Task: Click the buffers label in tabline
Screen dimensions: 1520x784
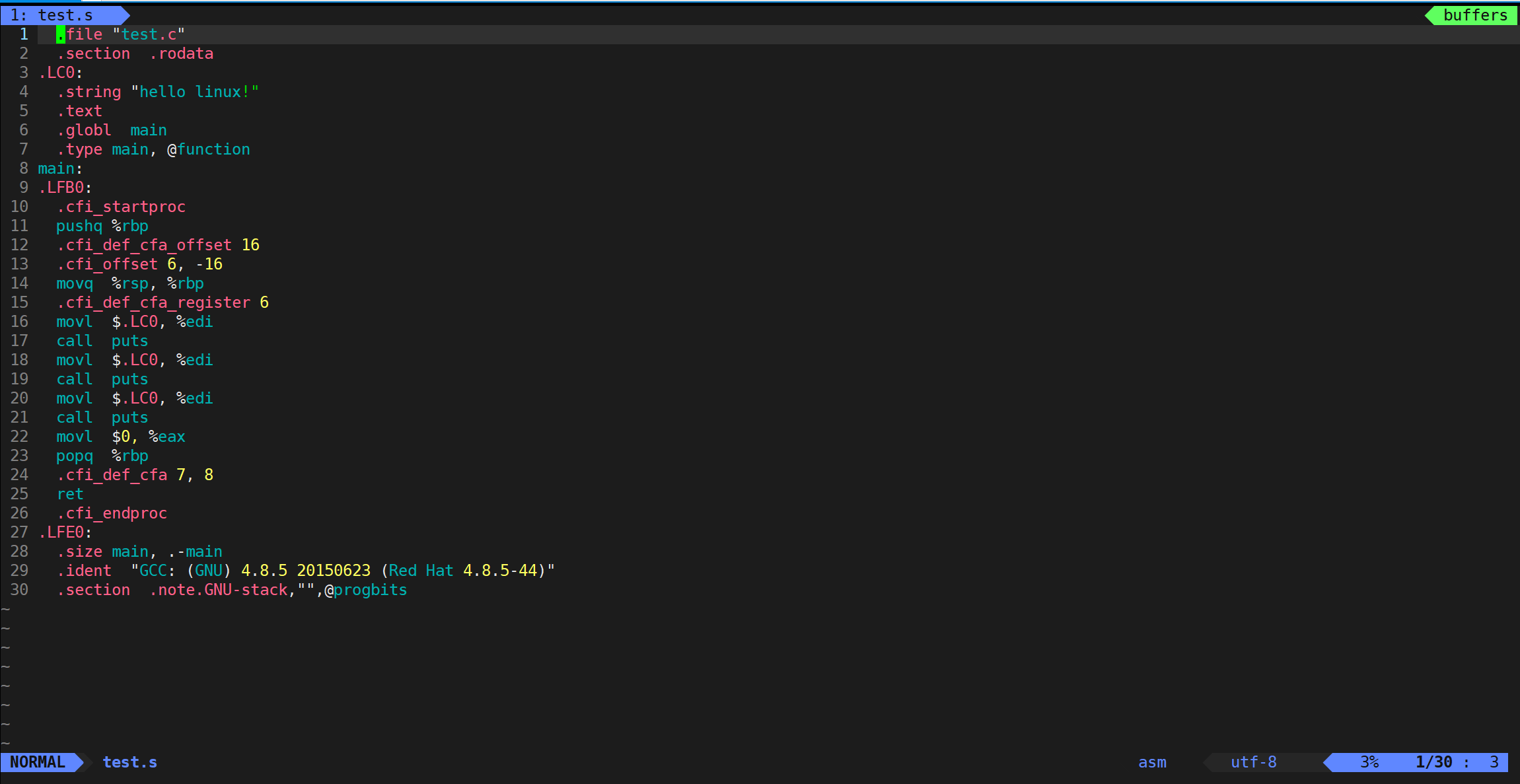Action: coord(1474,15)
